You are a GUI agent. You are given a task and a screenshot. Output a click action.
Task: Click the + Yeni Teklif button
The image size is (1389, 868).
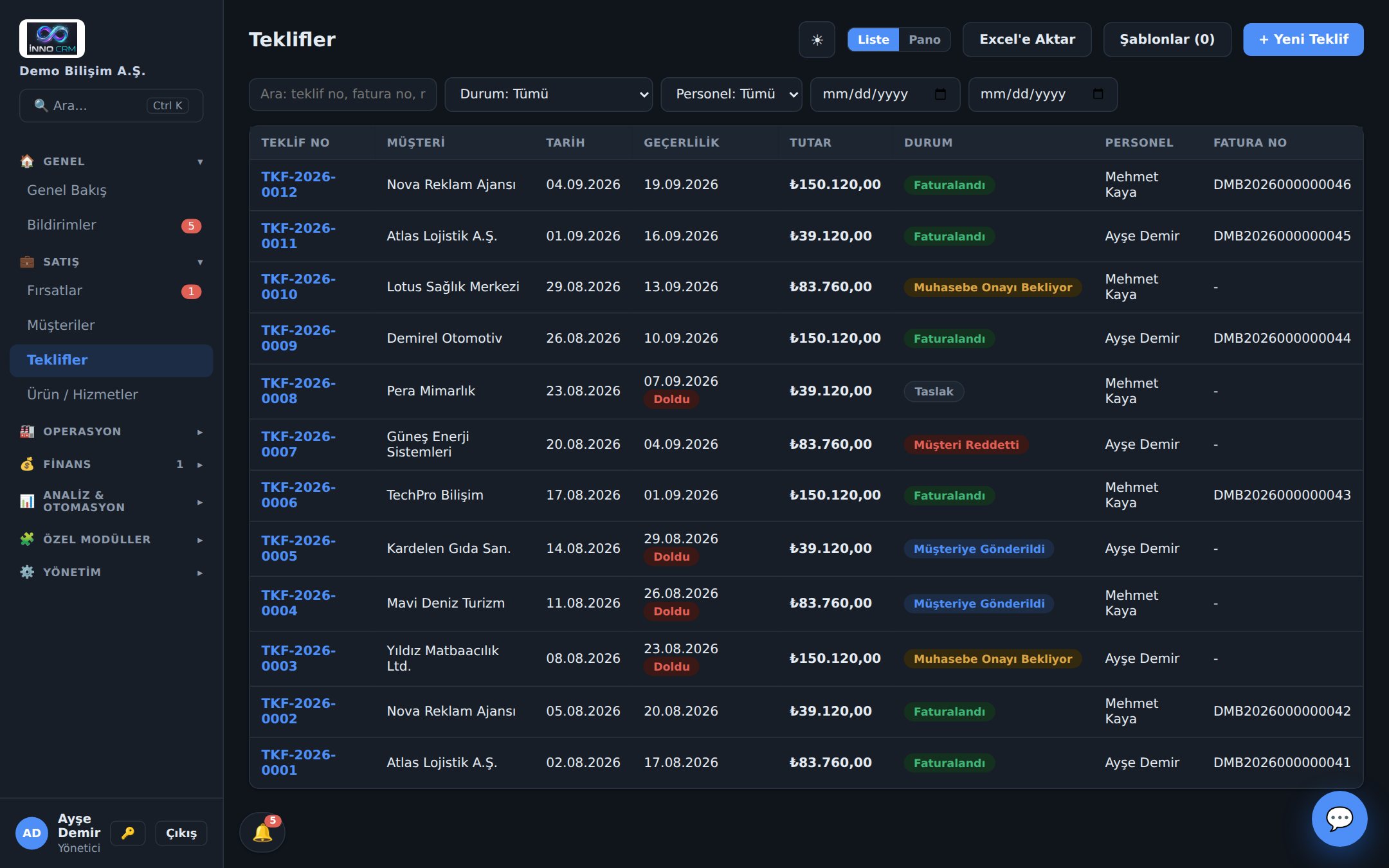click(x=1303, y=40)
